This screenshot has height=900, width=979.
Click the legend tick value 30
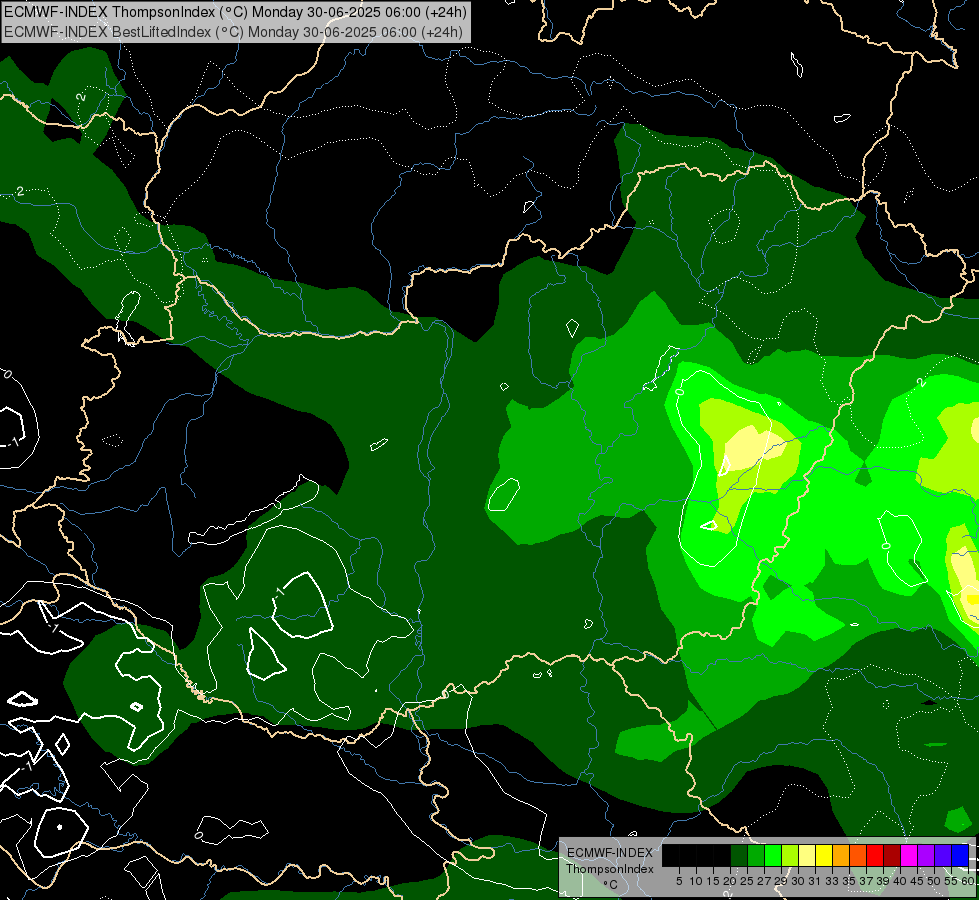point(799,881)
